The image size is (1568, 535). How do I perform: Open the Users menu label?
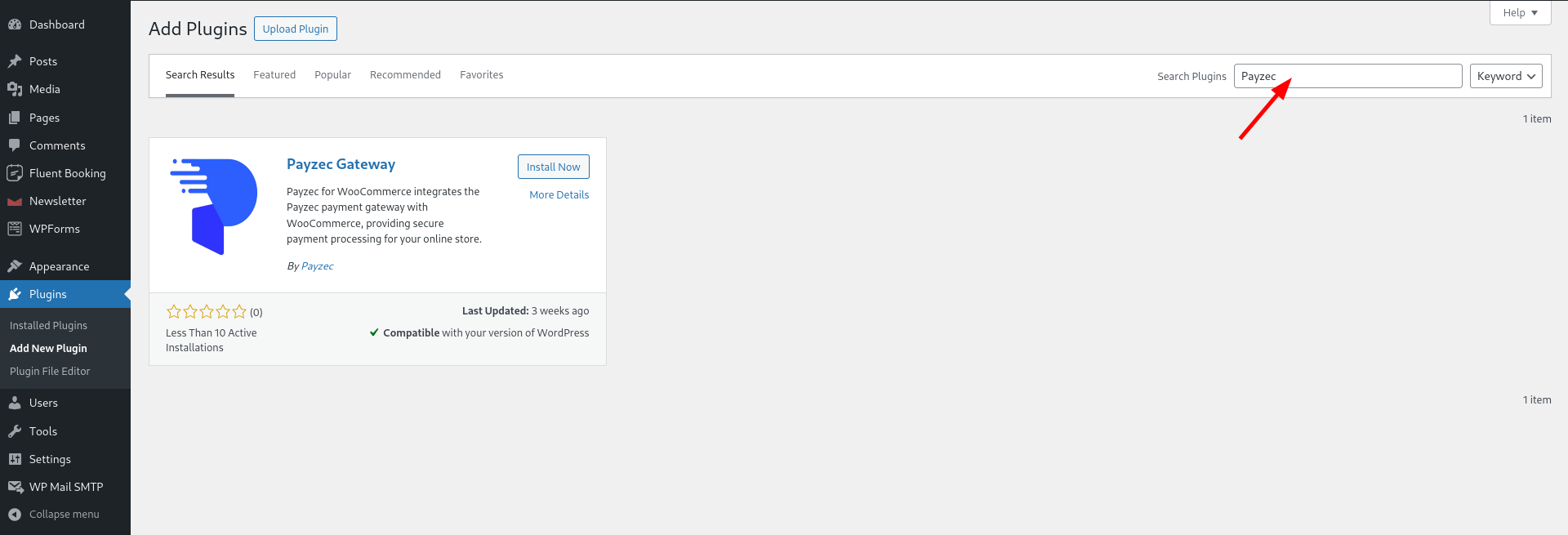43,403
